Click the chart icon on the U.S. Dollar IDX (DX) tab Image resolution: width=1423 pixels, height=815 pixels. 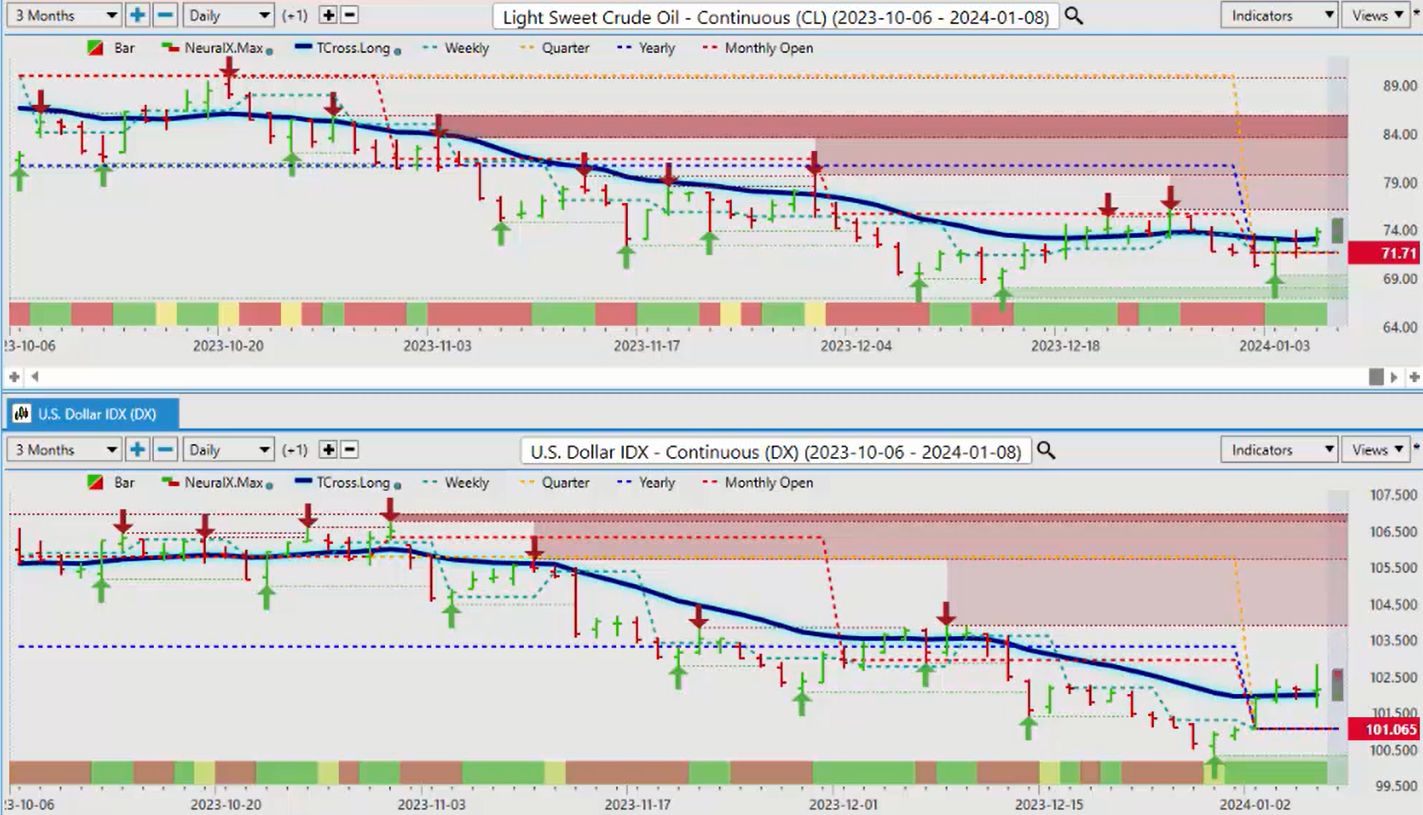pos(20,413)
